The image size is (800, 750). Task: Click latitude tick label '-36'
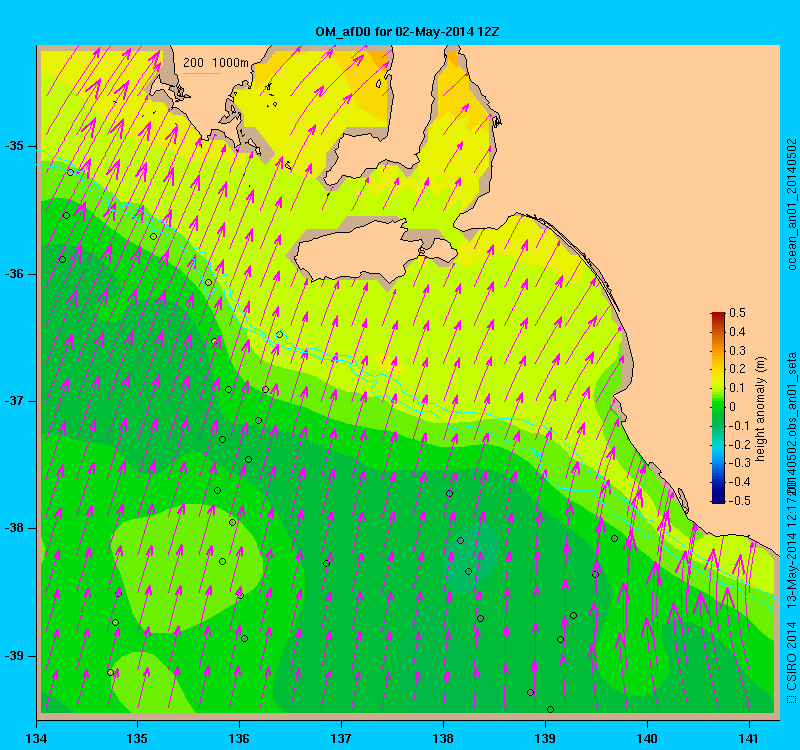14,274
